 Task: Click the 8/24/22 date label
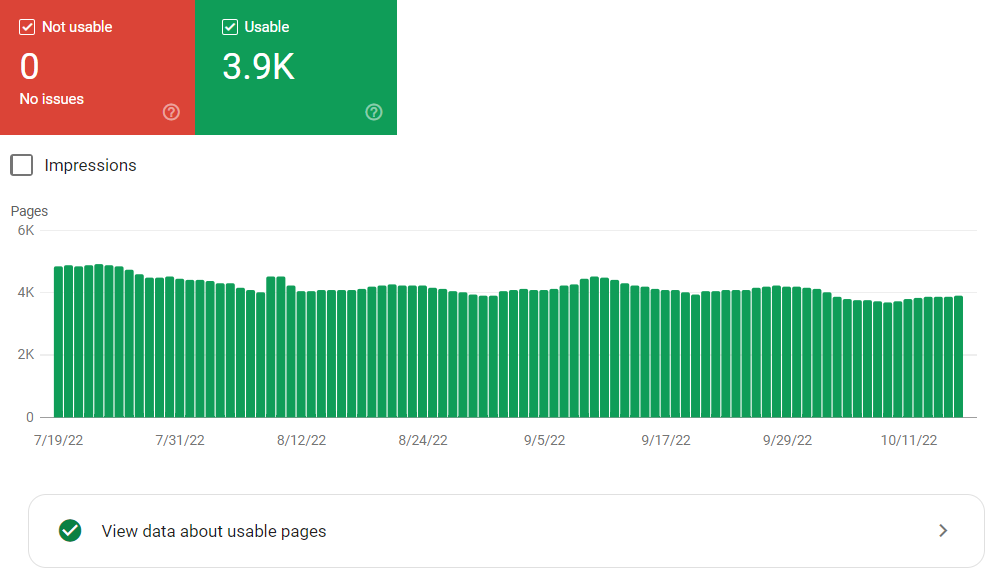423,440
